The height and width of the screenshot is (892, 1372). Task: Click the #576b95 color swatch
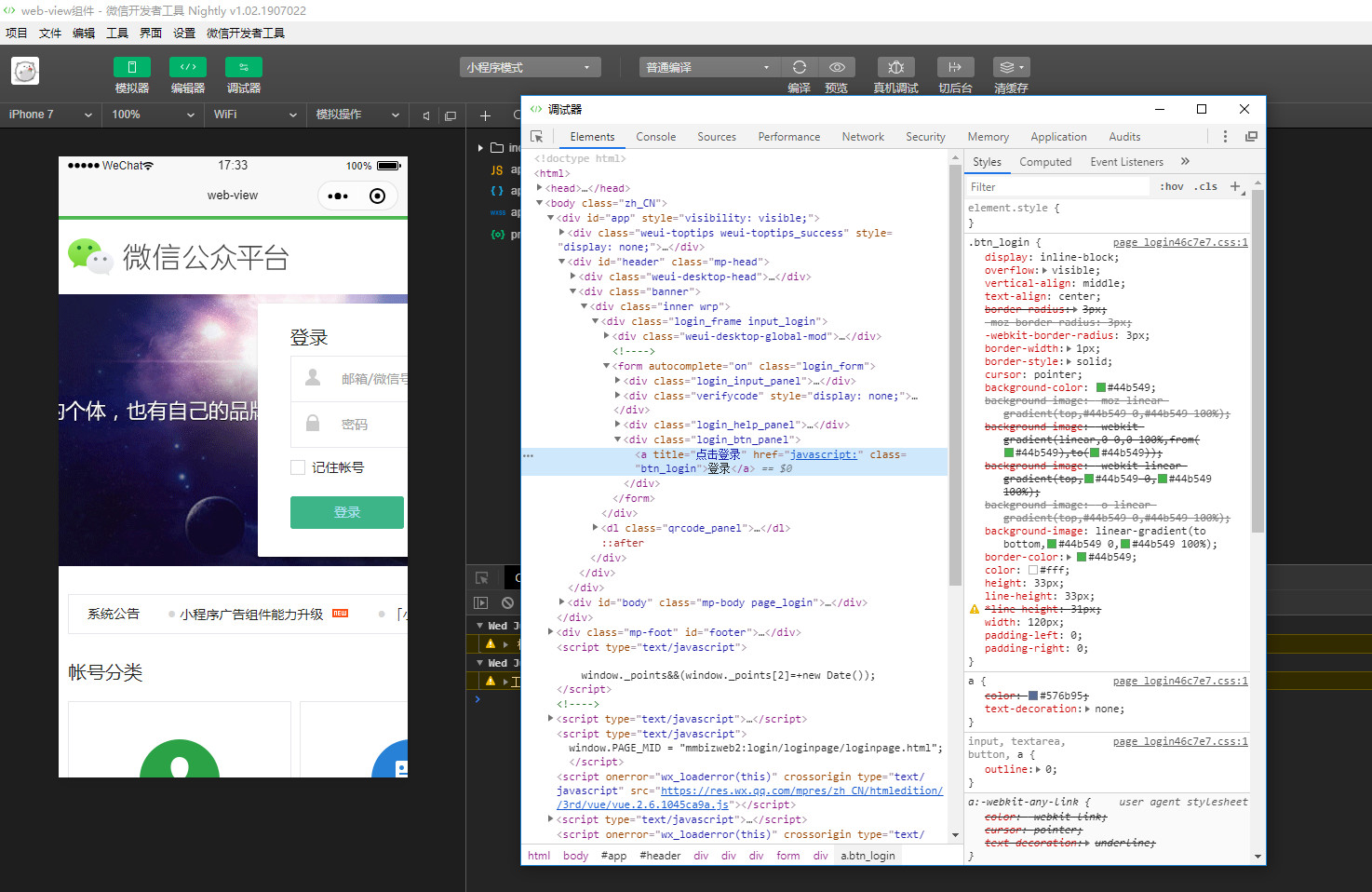(1033, 696)
